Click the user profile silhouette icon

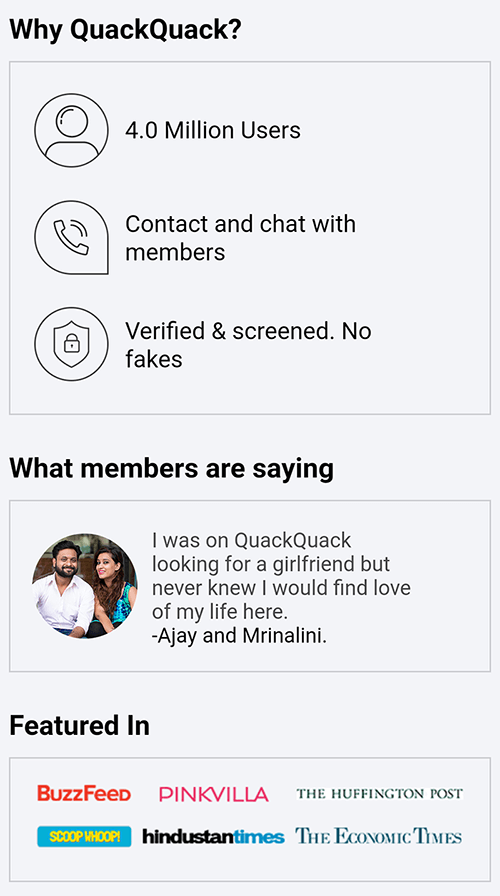pyautogui.click(x=71, y=130)
